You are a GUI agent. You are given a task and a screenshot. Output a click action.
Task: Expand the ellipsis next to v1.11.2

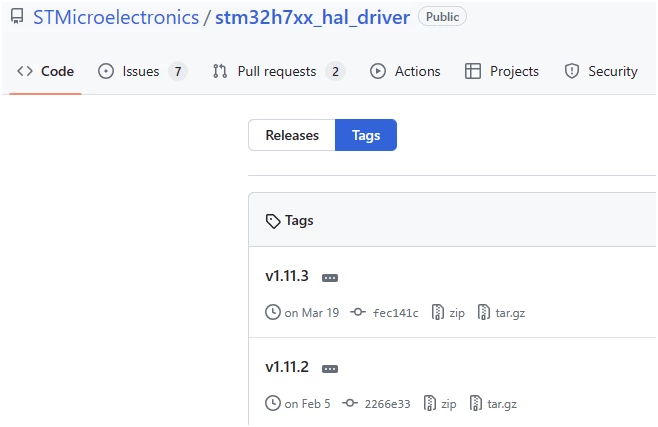(x=330, y=369)
